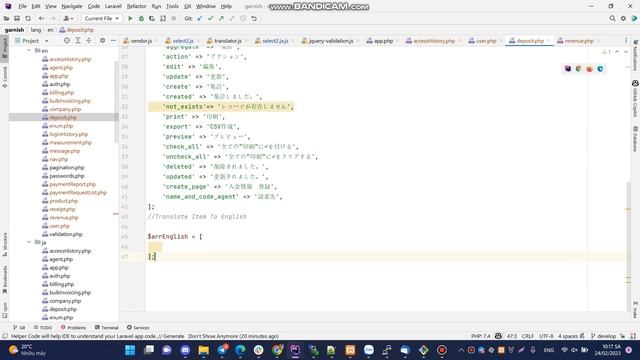Open IDE settings gear icon at top right
The width and height of the screenshot is (640, 360).
pos(623,18)
